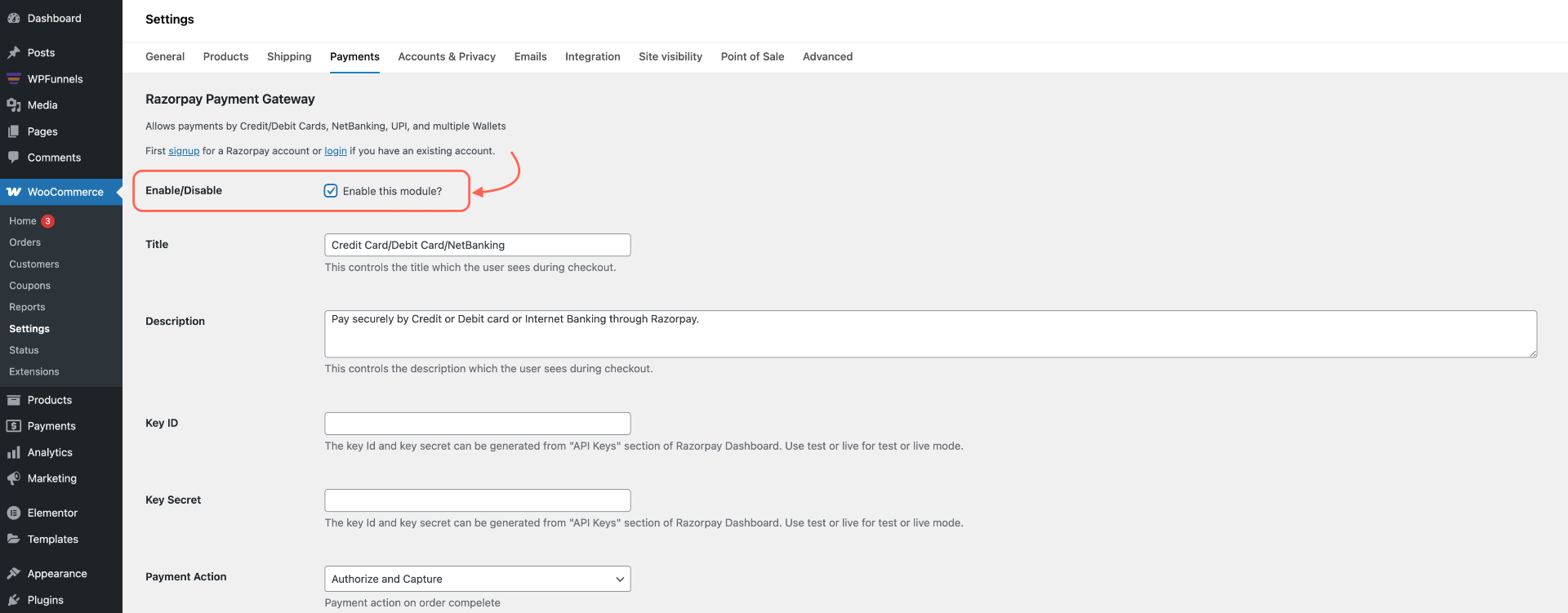Click the WooCommerce logo icon
The width and height of the screenshot is (1568, 613).
point(14,192)
